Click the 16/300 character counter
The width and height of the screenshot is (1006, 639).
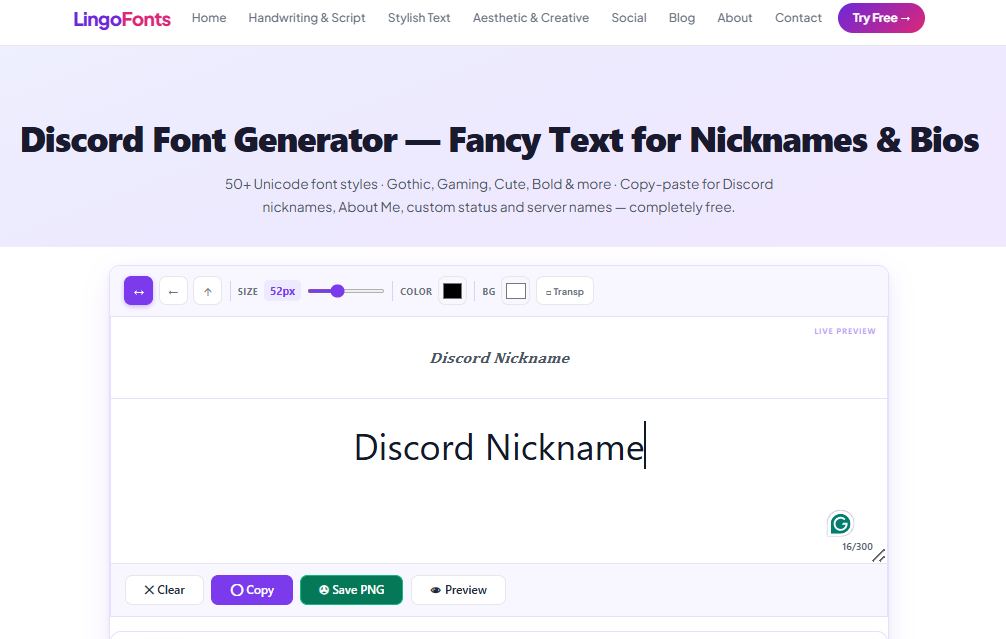click(857, 547)
